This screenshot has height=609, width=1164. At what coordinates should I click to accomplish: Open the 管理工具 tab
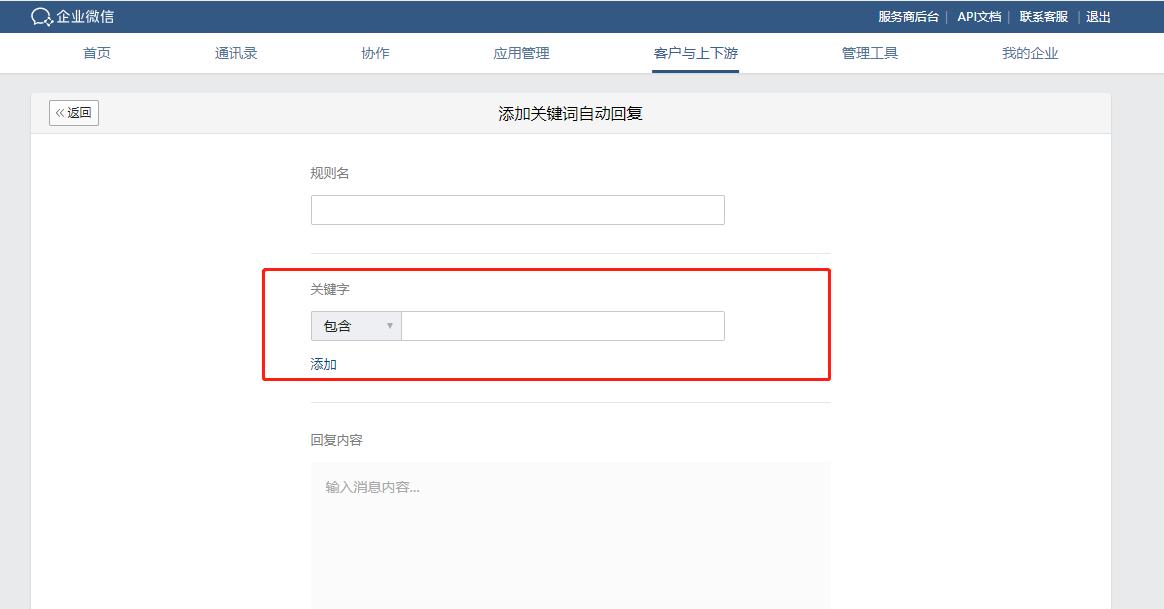tap(870, 54)
